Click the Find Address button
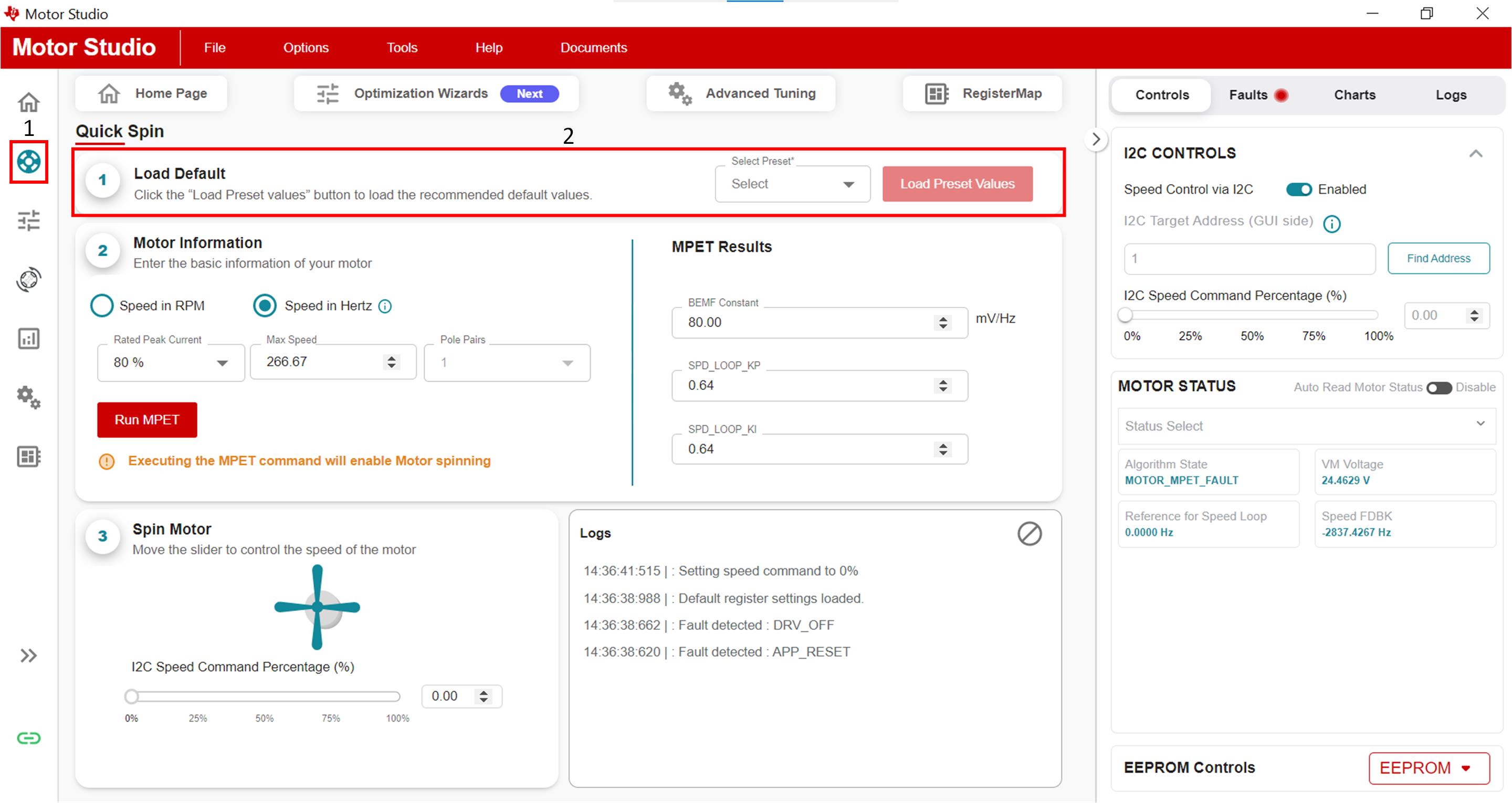1512x803 pixels. [x=1437, y=258]
